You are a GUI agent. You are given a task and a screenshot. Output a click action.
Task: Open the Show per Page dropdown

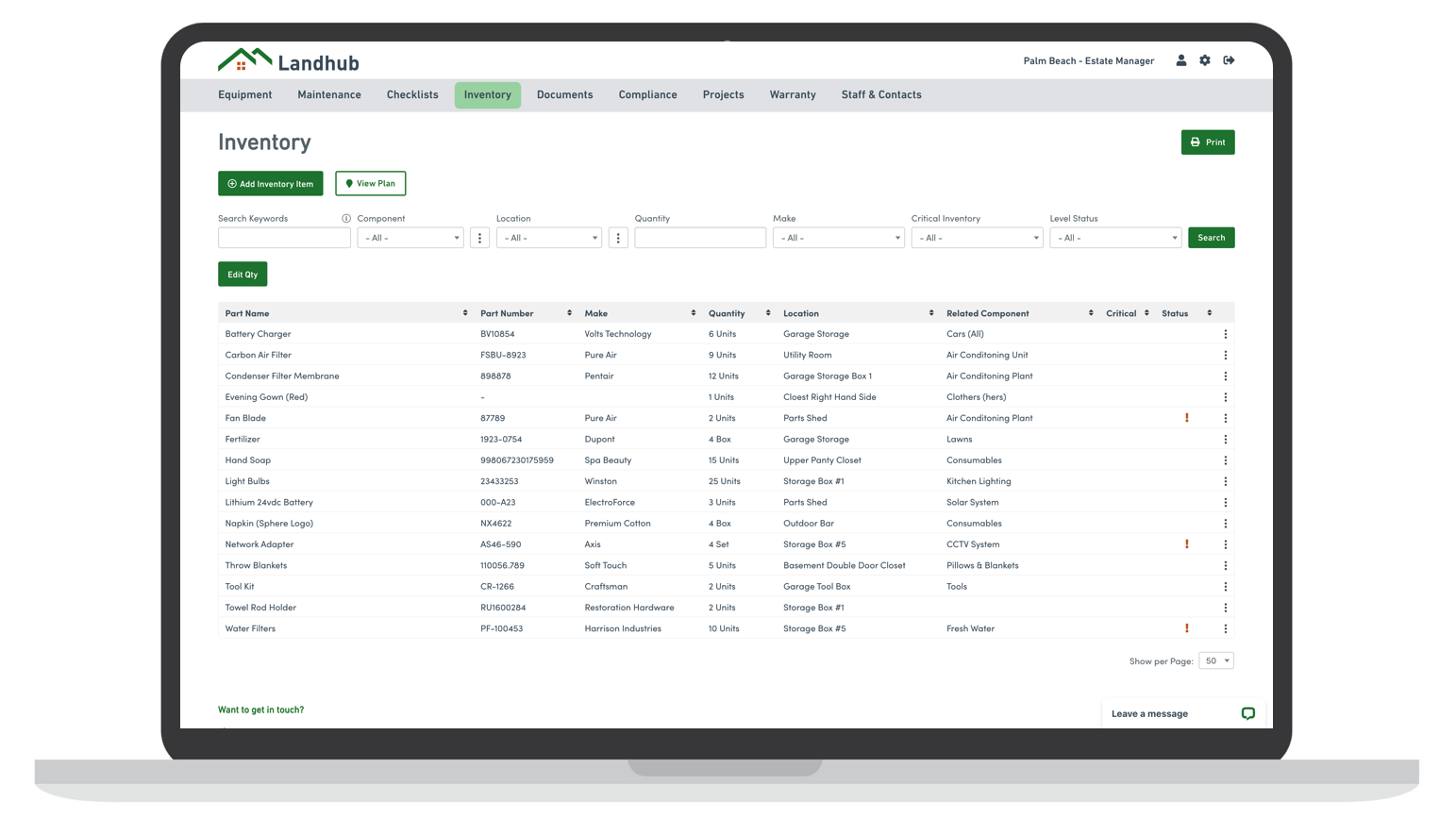point(1215,661)
